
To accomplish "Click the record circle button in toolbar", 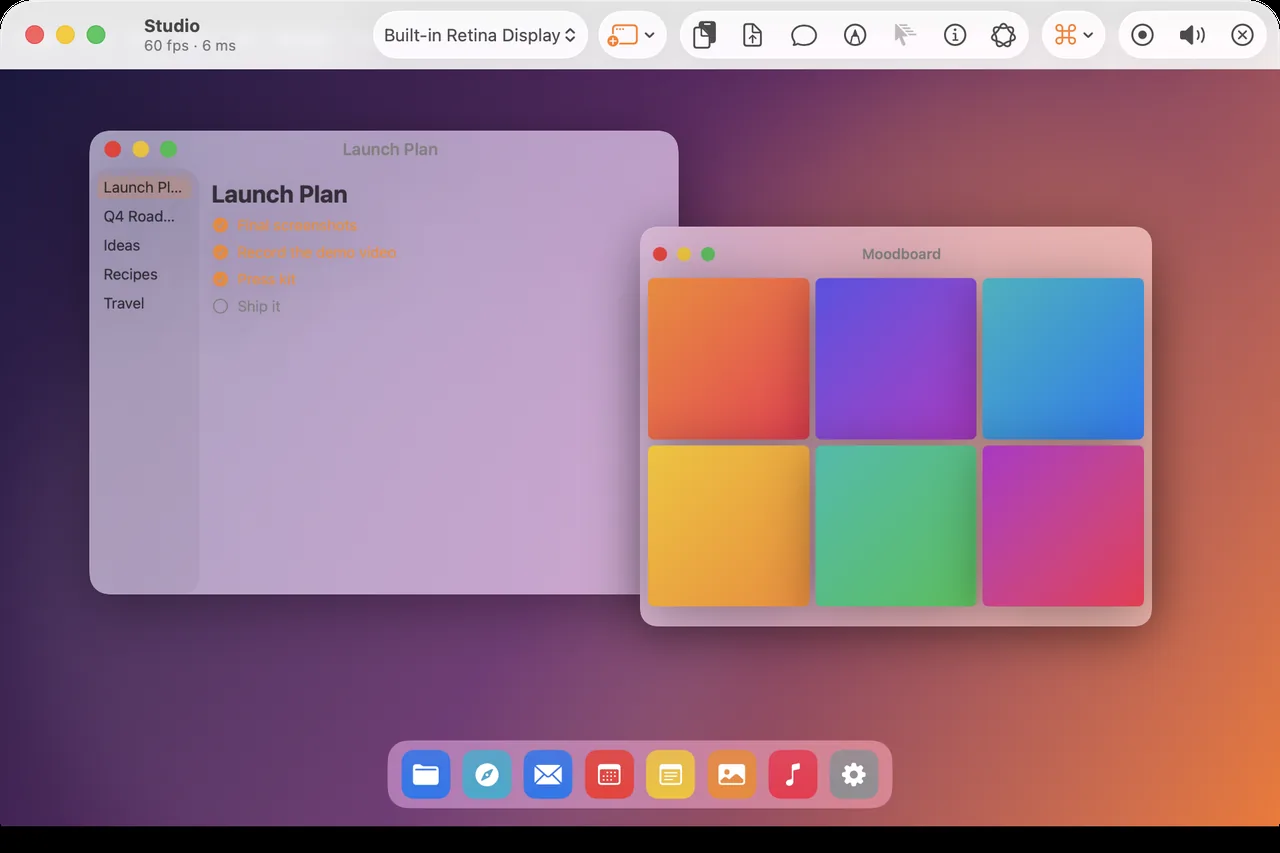I will coord(1142,35).
